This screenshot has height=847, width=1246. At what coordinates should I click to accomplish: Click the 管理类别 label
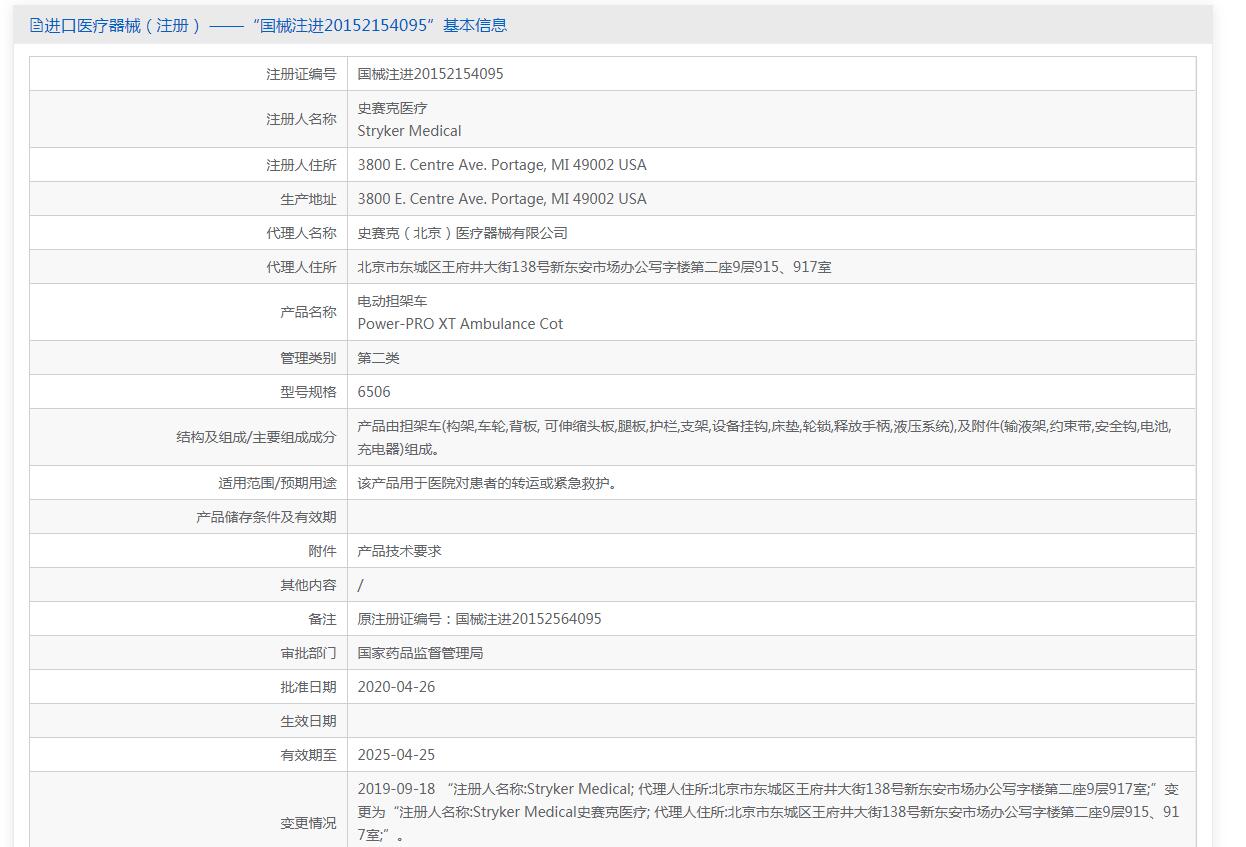coord(308,358)
